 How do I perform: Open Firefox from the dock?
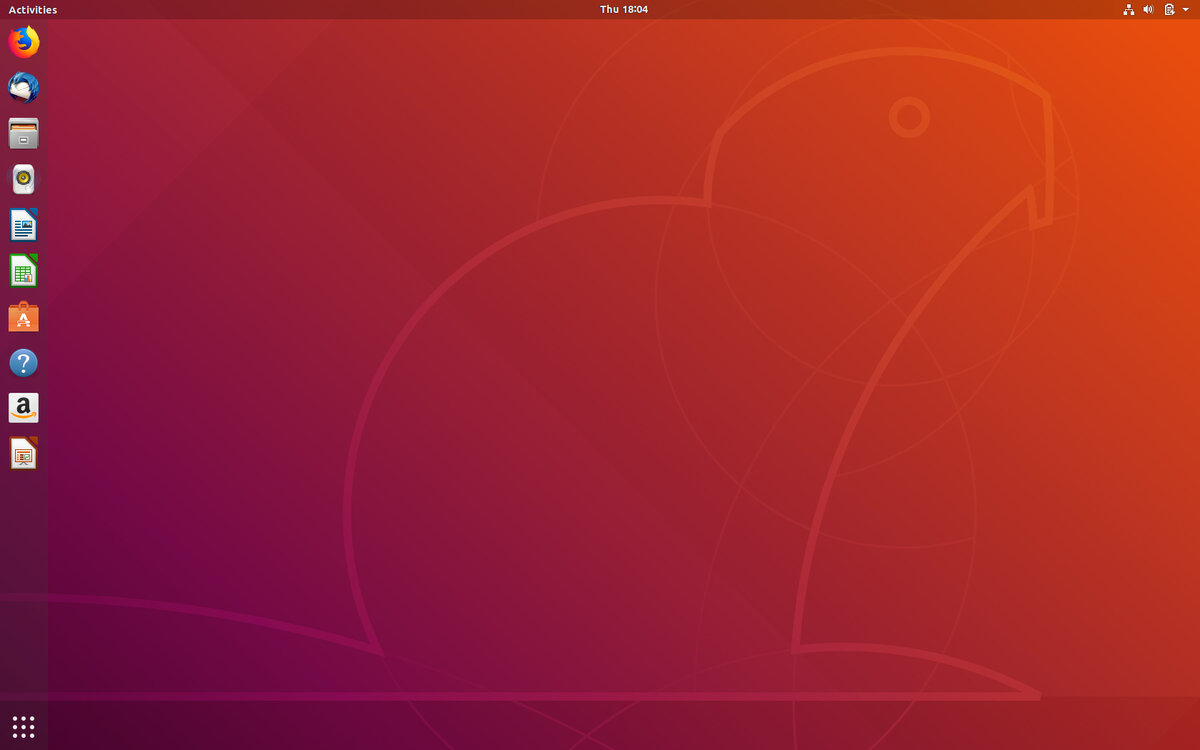click(x=23, y=43)
